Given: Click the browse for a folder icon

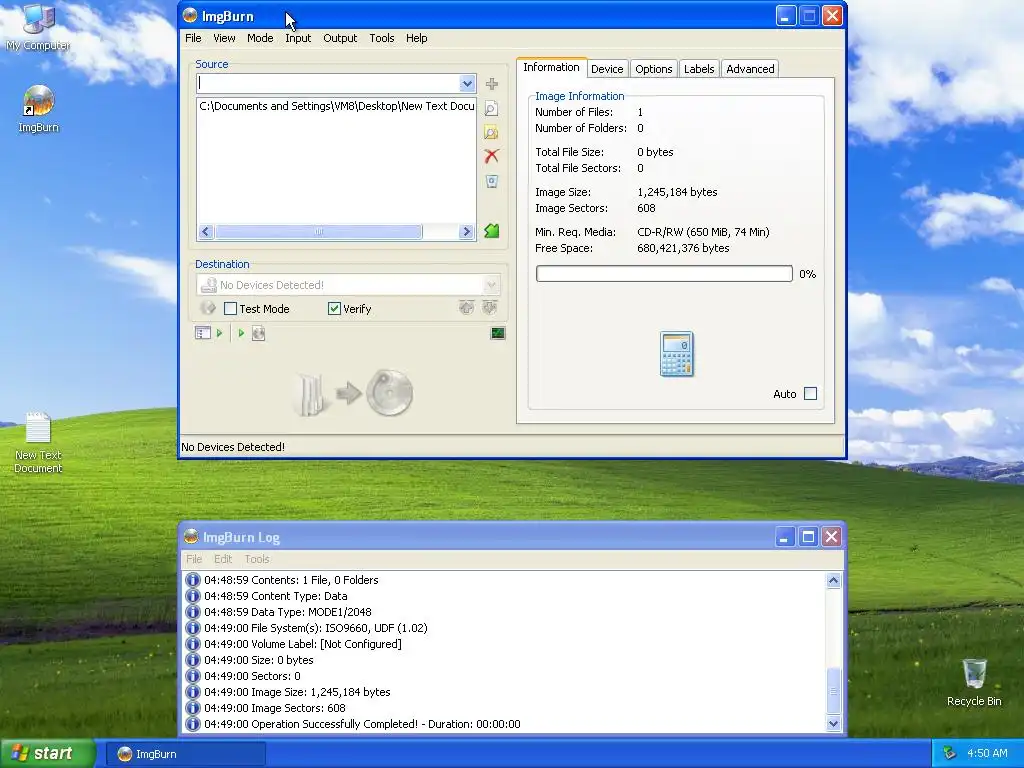Looking at the screenshot, I should pyautogui.click(x=492, y=133).
